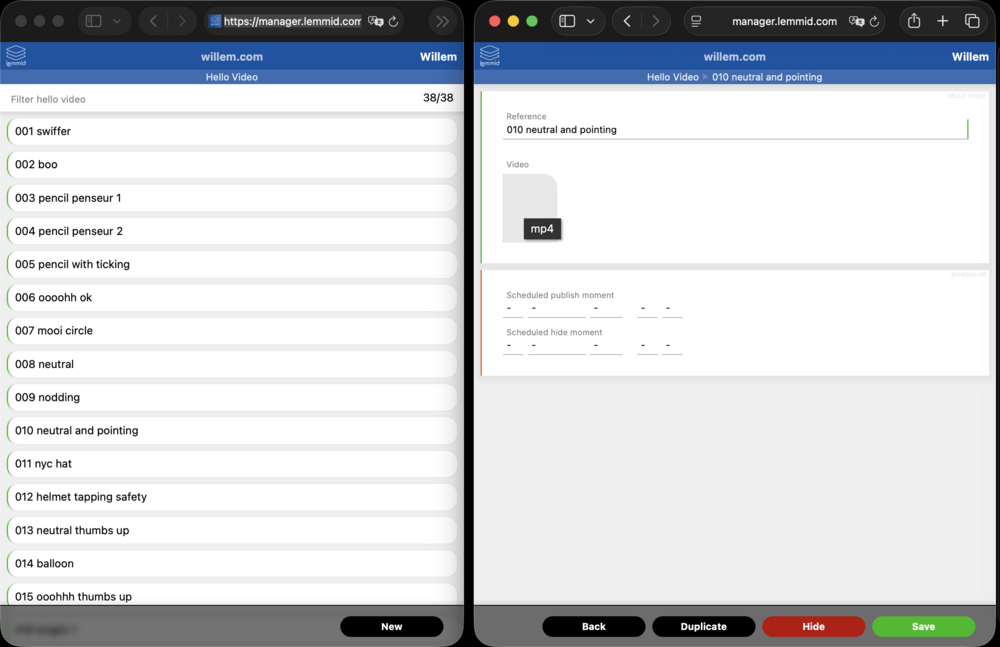Image resolution: width=1000 pixels, height=647 pixels.
Task: Click the Share icon in the right window toolbar
Action: pos(913,20)
